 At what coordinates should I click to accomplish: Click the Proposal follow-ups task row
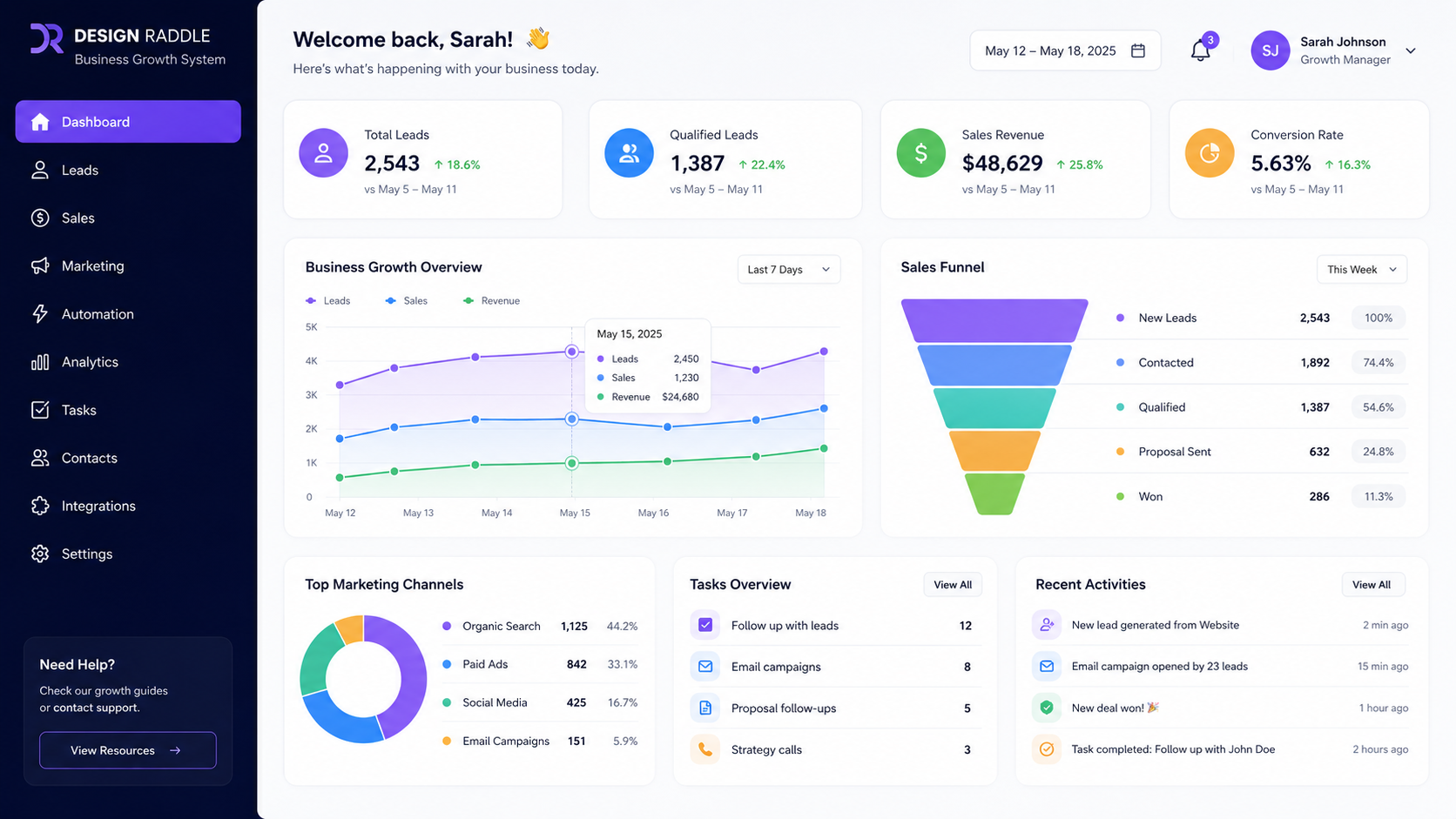(x=836, y=708)
